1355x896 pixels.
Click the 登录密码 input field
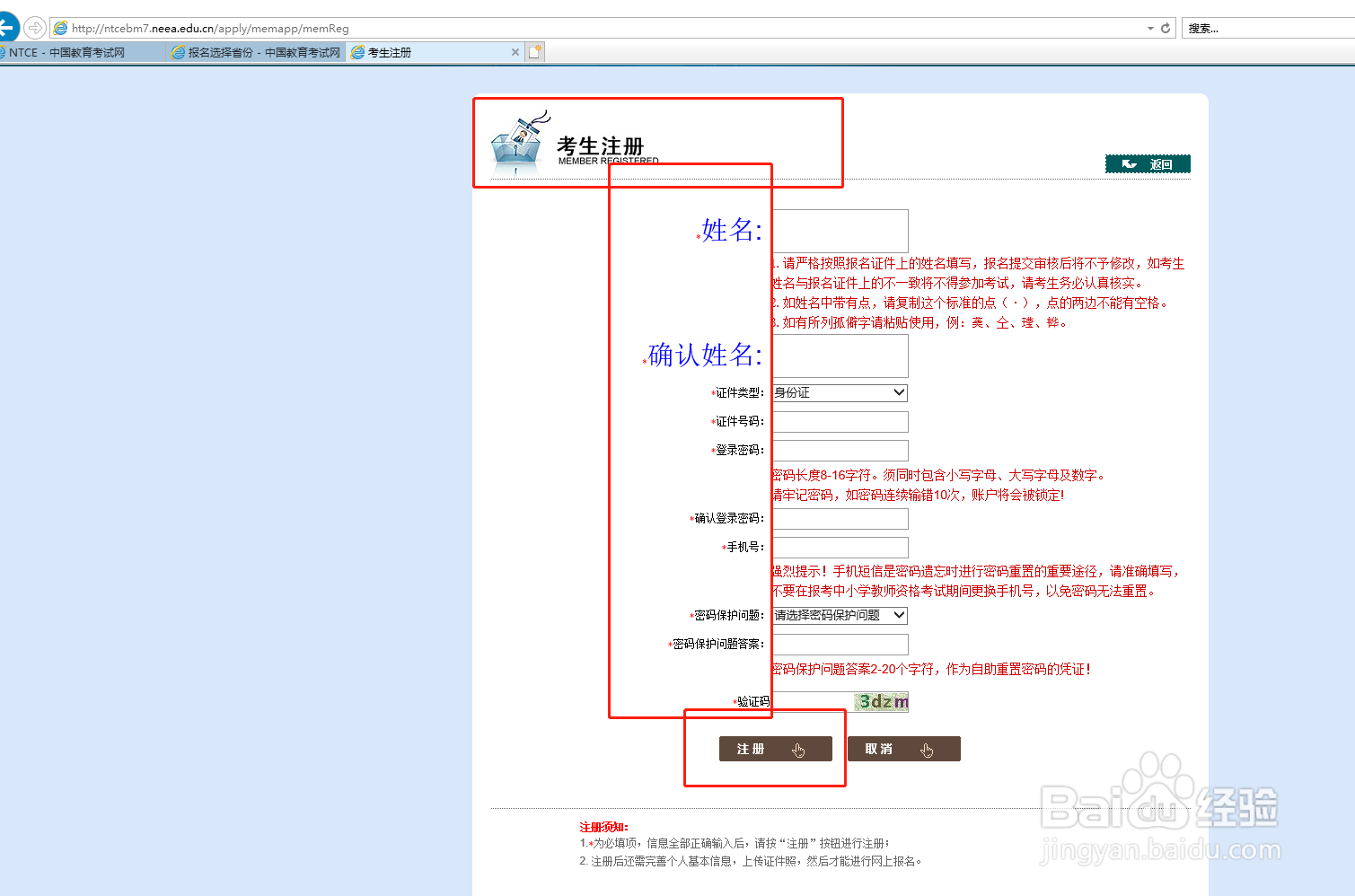(840, 451)
